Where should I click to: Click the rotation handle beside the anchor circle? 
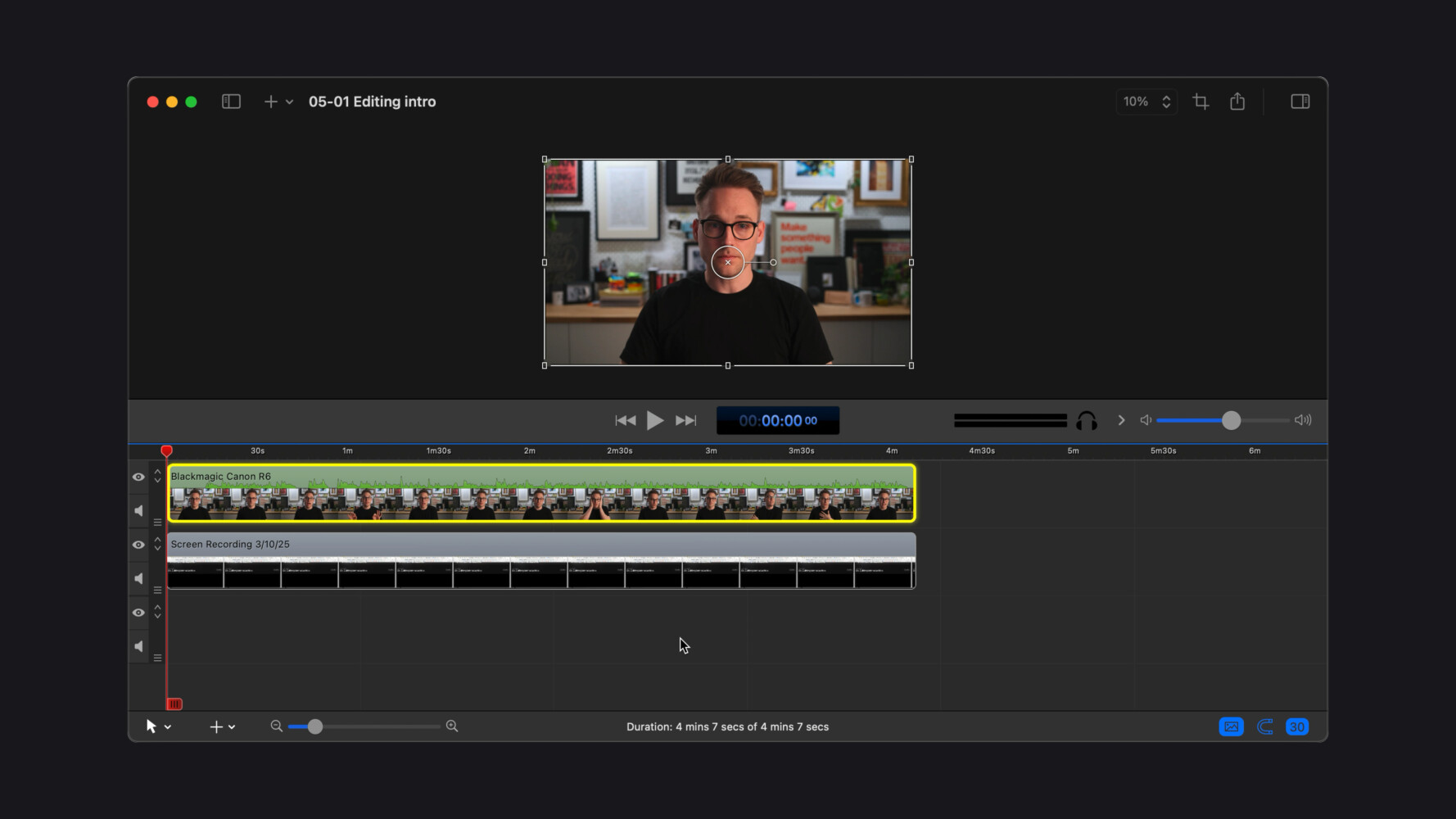773,262
